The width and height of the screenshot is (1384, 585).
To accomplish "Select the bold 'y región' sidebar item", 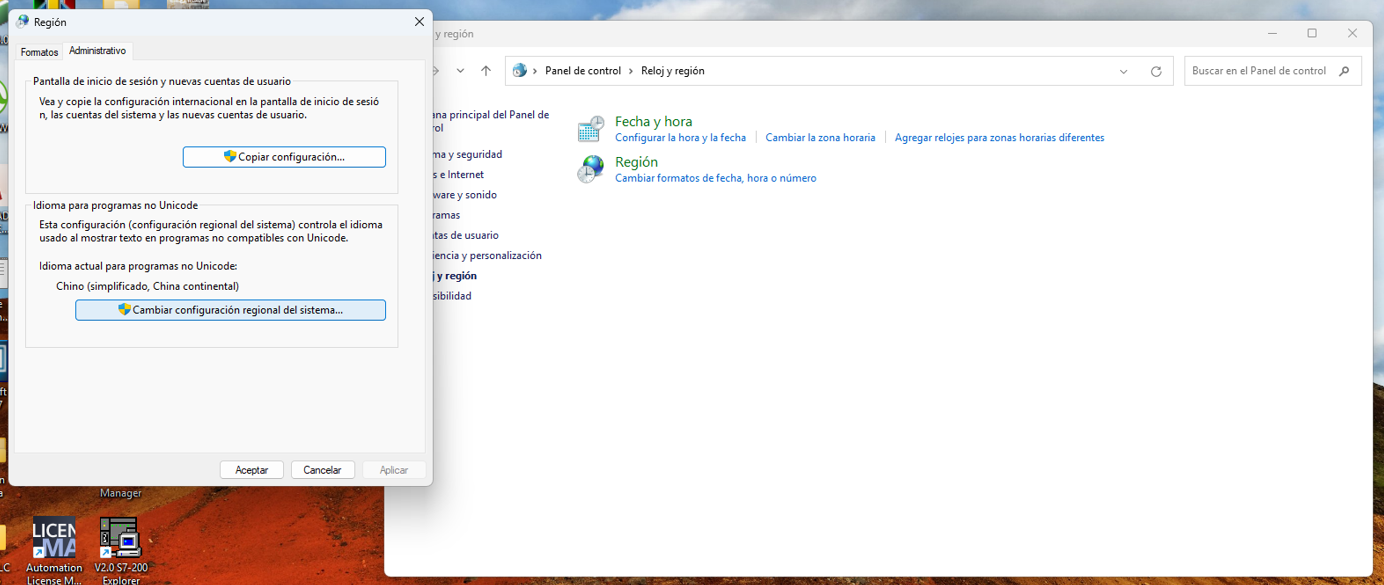I will tap(455, 276).
